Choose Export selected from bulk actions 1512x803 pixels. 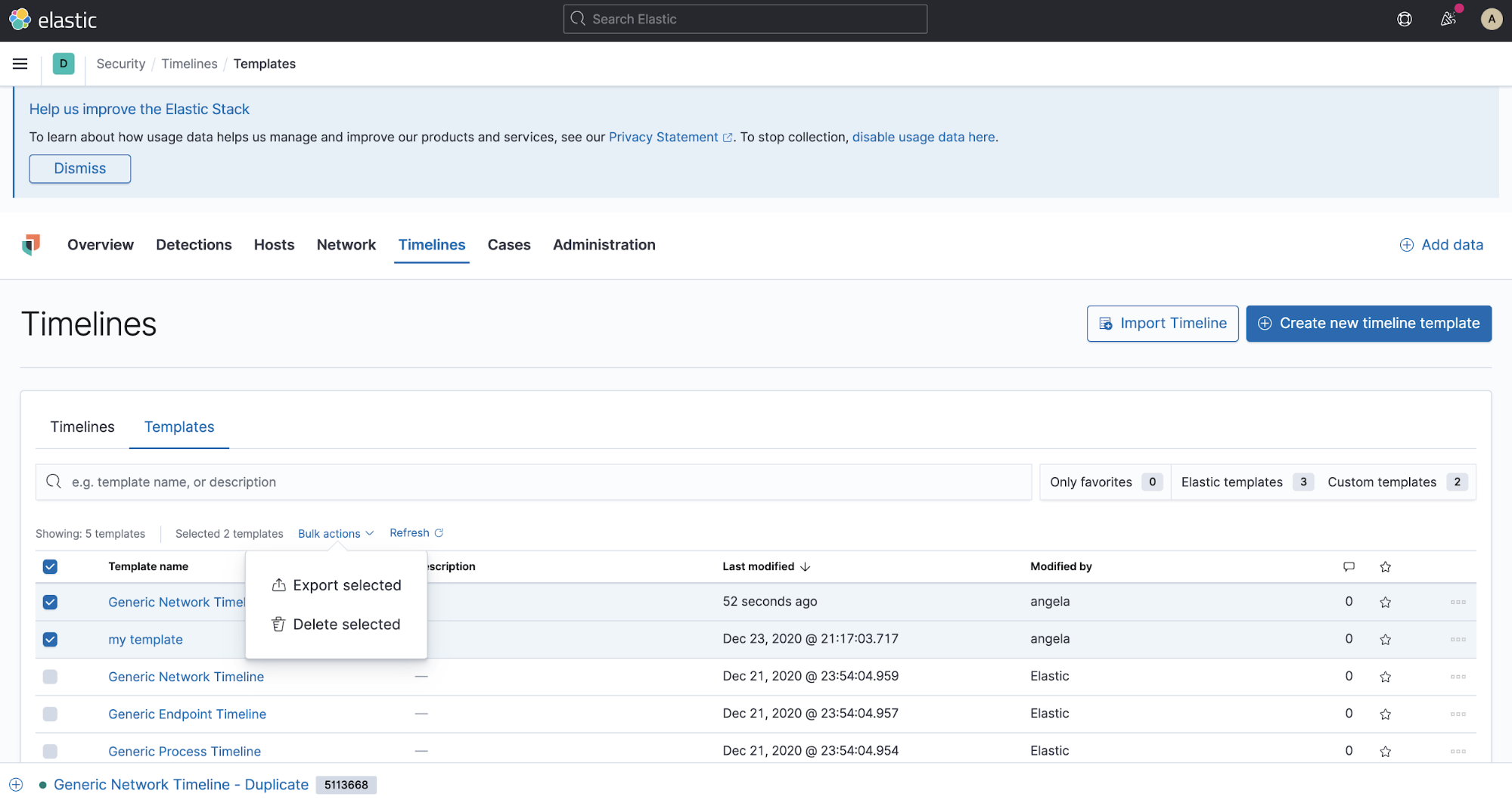click(337, 585)
